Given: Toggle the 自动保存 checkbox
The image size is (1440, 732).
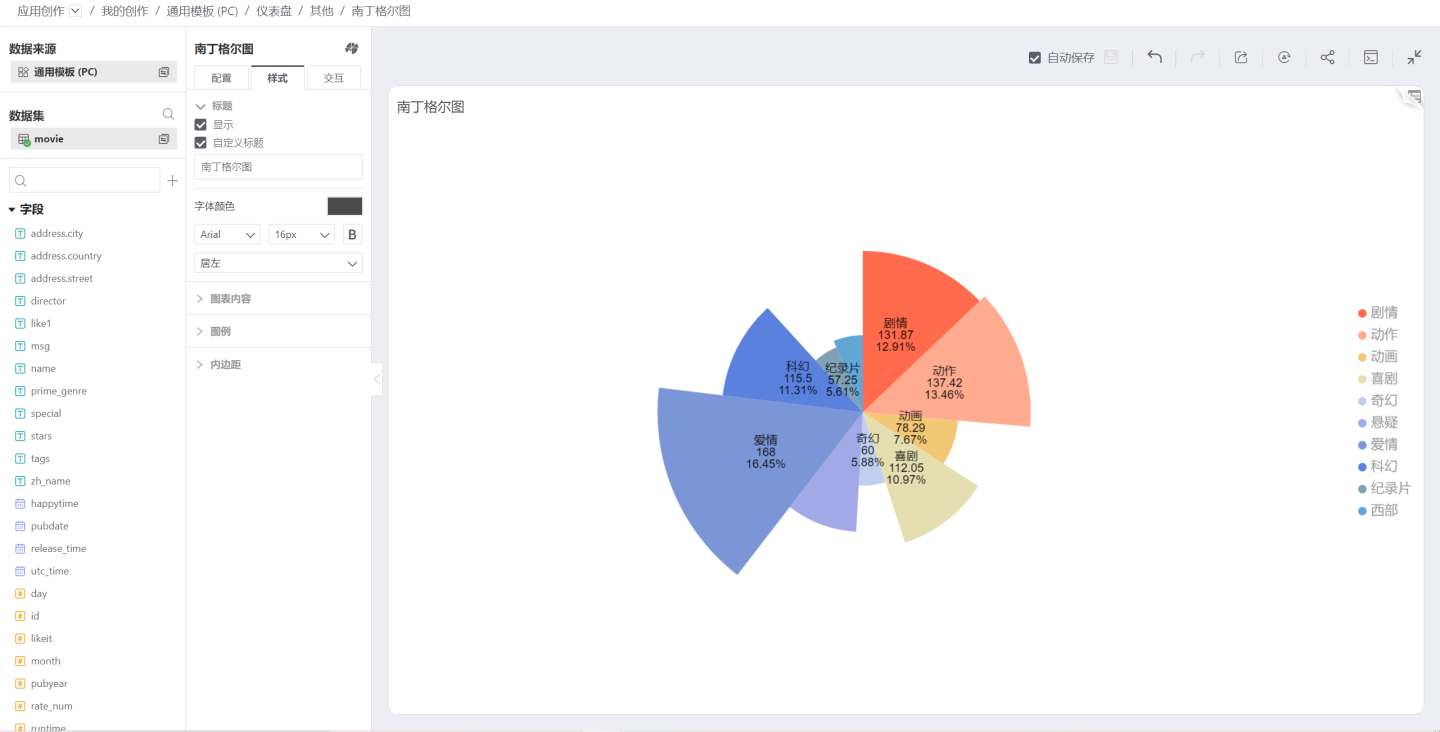Looking at the screenshot, I should coord(1035,58).
